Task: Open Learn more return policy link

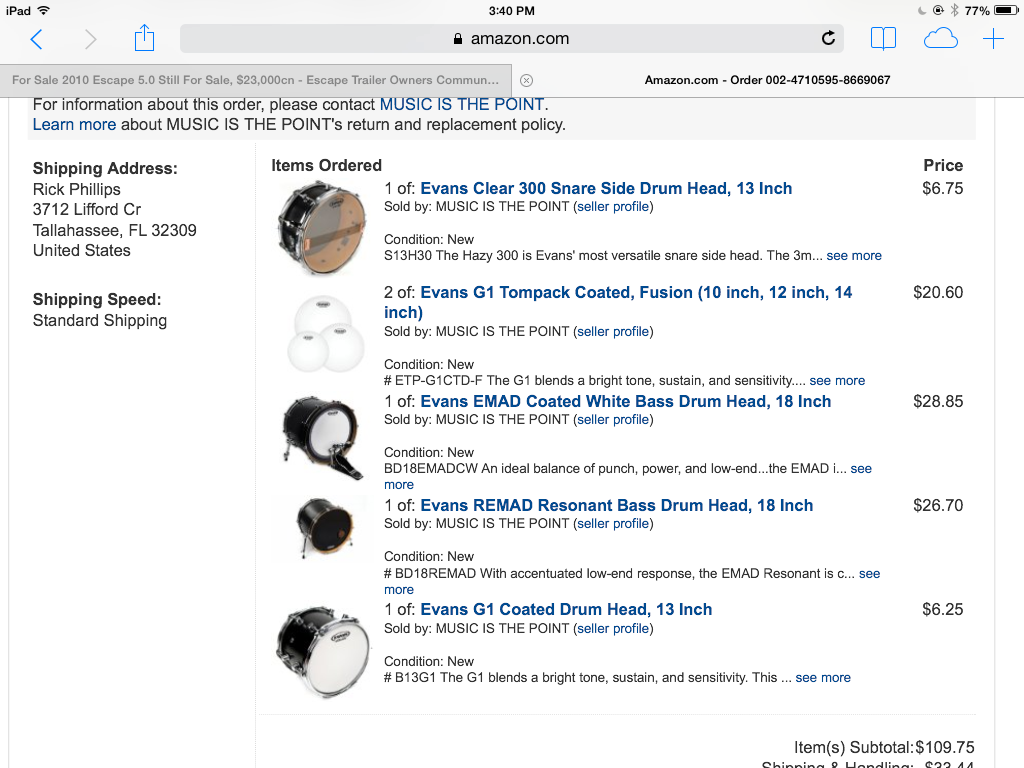Action: pos(74,124)
